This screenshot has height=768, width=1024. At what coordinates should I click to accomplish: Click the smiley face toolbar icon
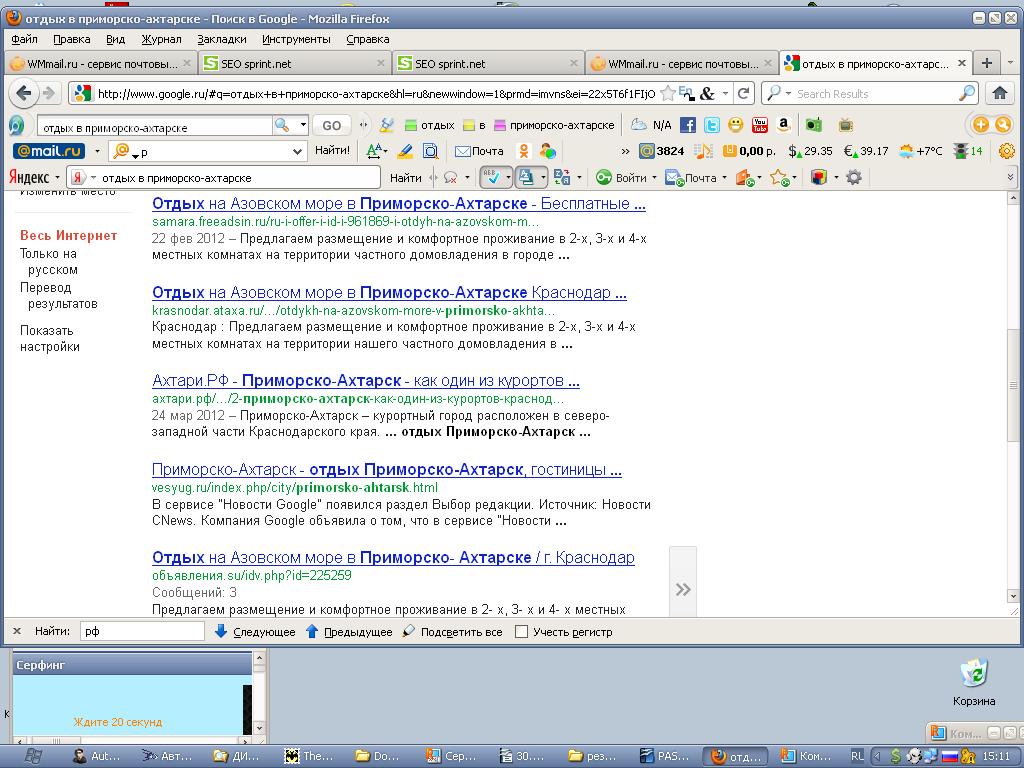click(x=736, y=125)
